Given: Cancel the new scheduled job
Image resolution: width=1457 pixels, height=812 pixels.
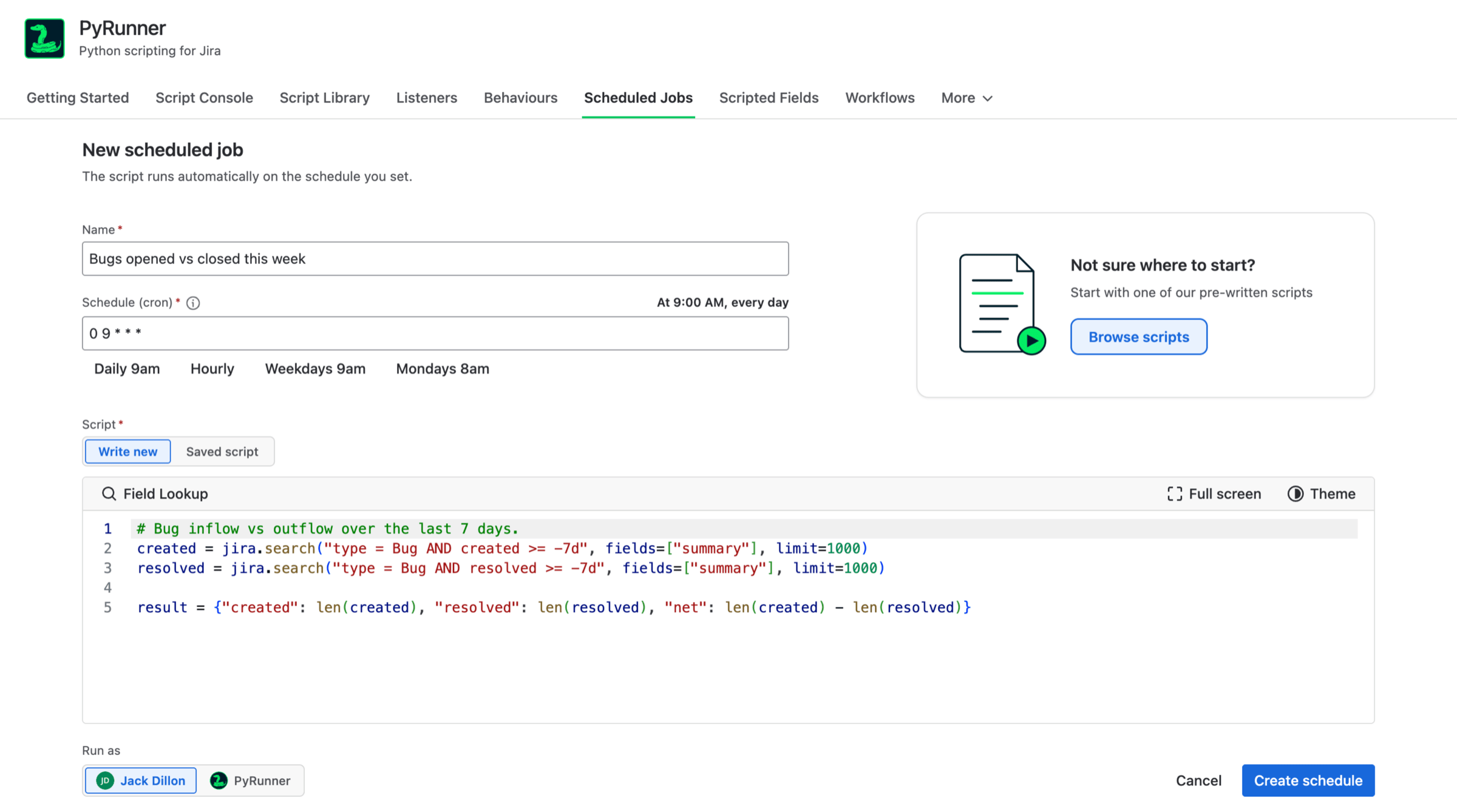Looking at the screenshot, I should pos(1198,780).
